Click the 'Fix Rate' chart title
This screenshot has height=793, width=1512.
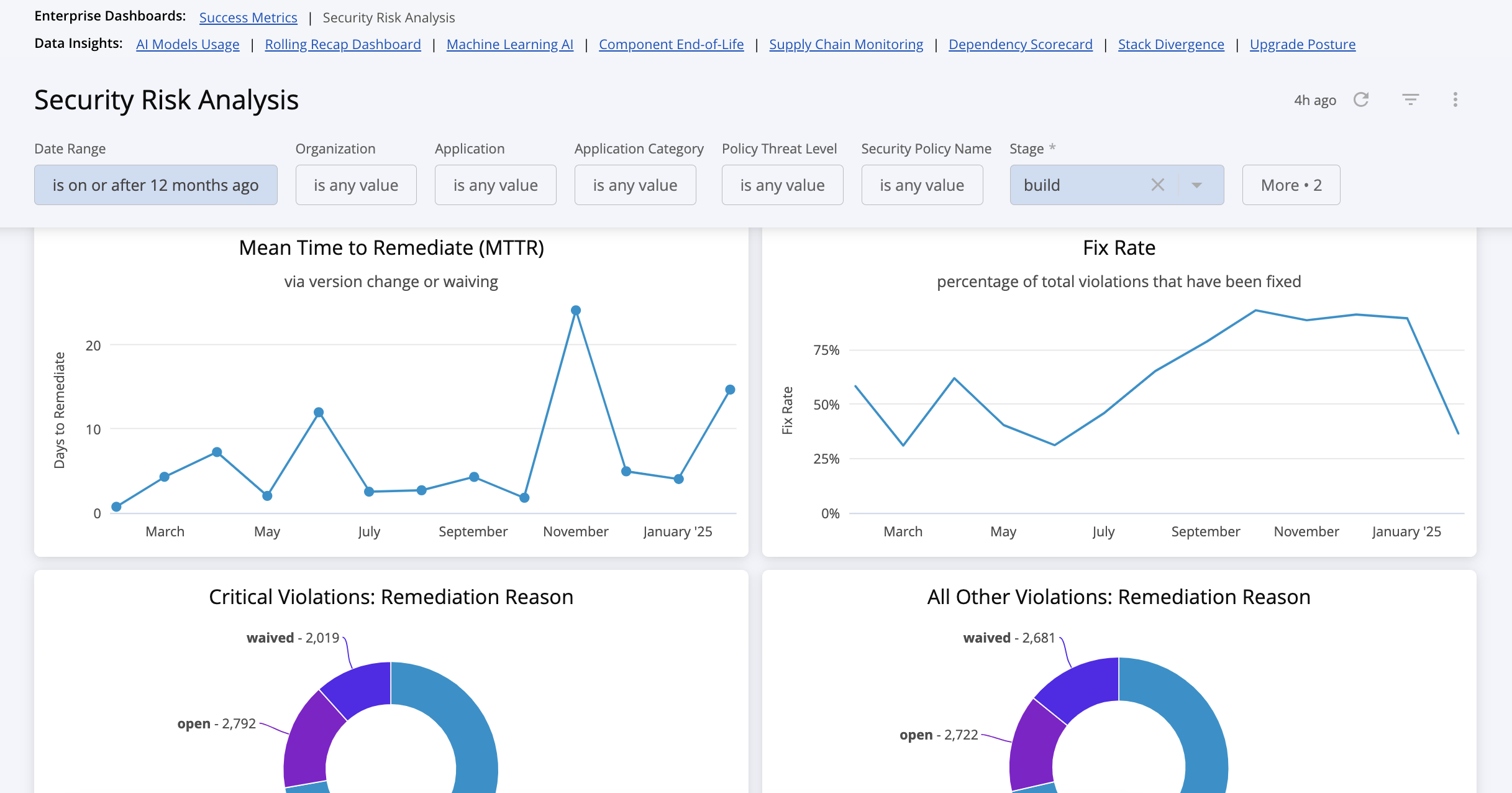pyautogui.click(x=1119, y=247)
